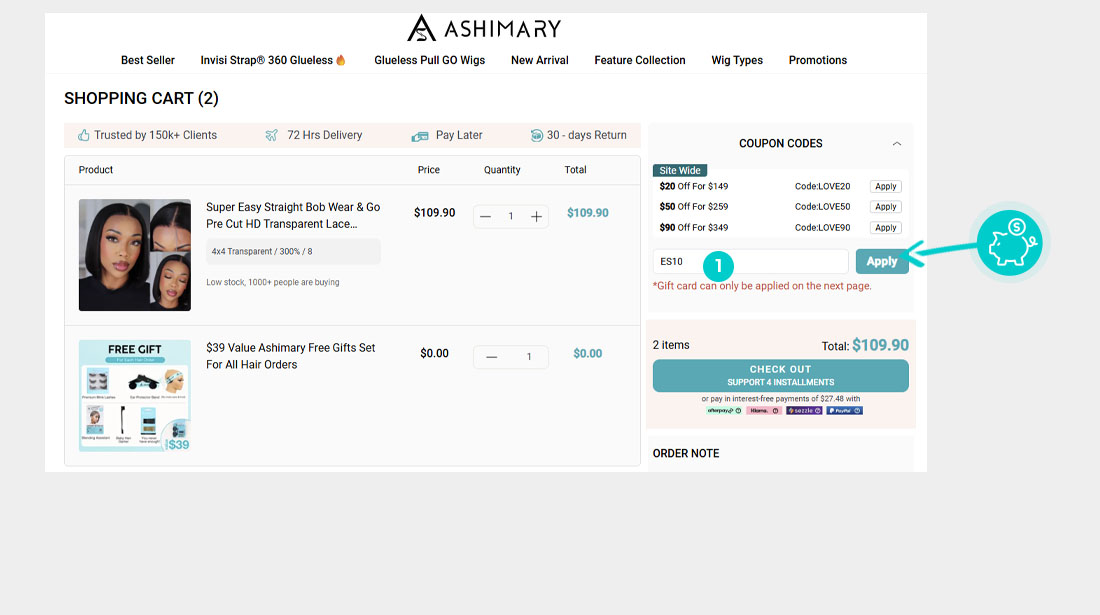This screenshot has height=615, width=1100.
Task: Click the Ashimary logo
Action: point(484,28)
